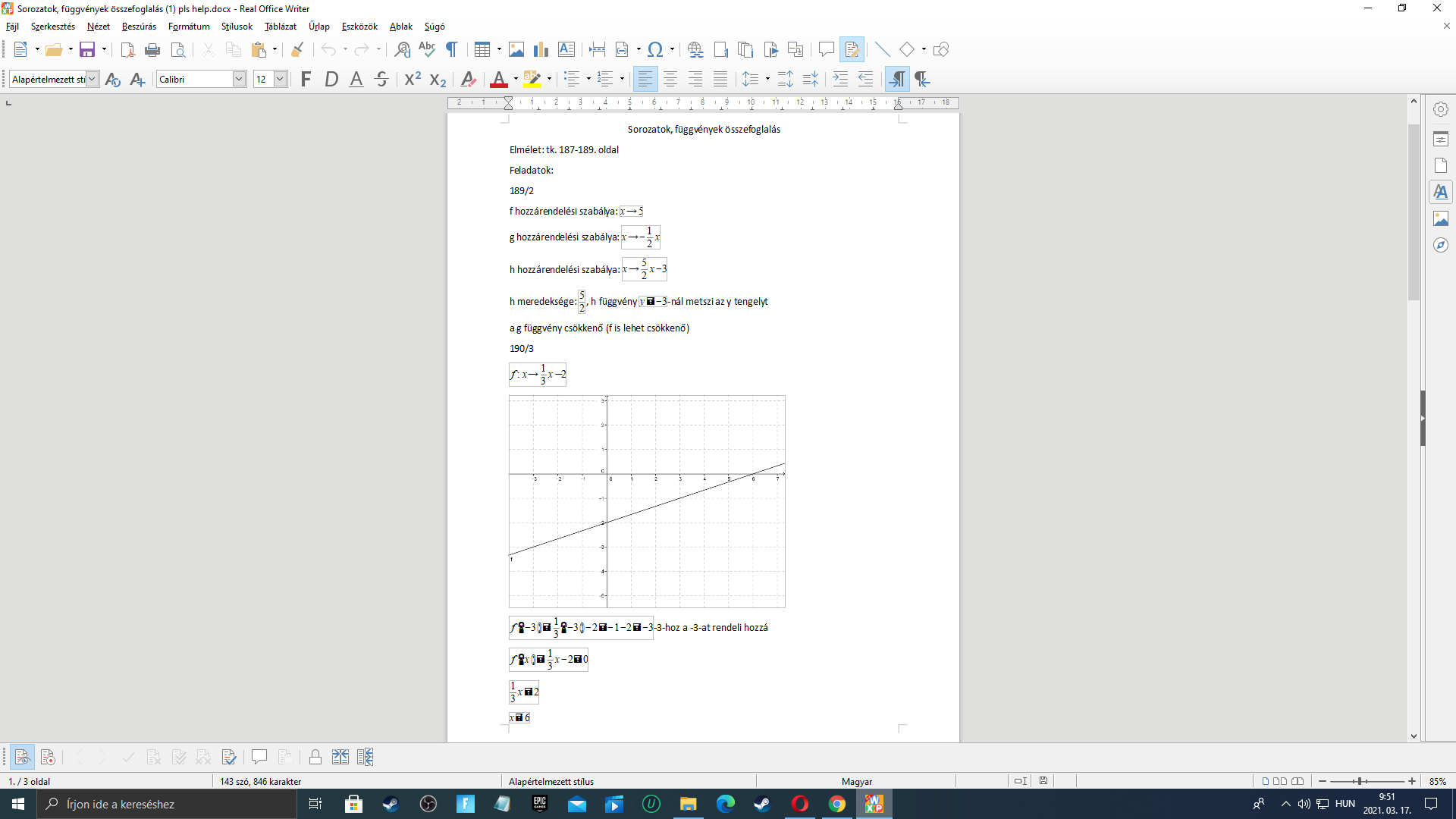Adjust the zoom slider in status bar
Screen dimensions: 1456x819
1360,781
